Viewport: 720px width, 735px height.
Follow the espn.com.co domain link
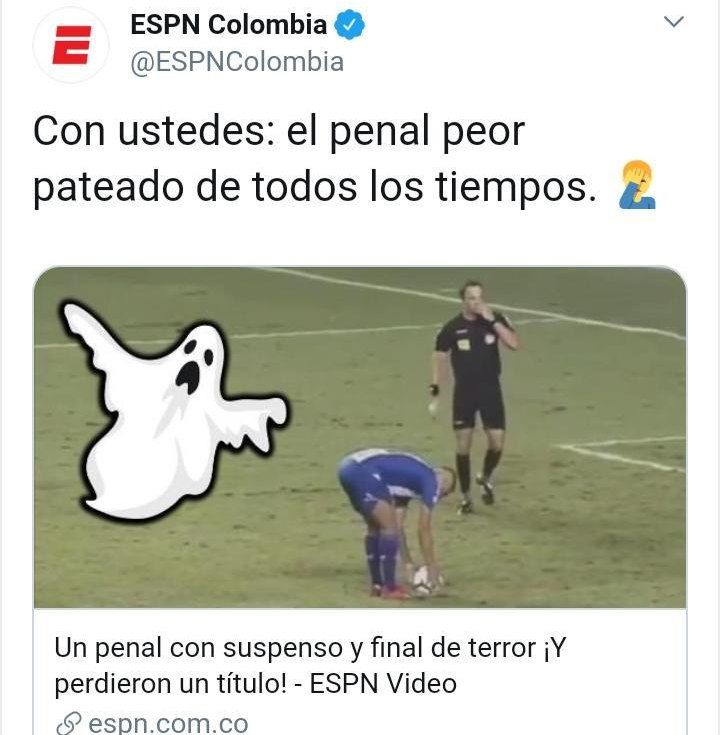pyautogui.click(x=168, y=723)
